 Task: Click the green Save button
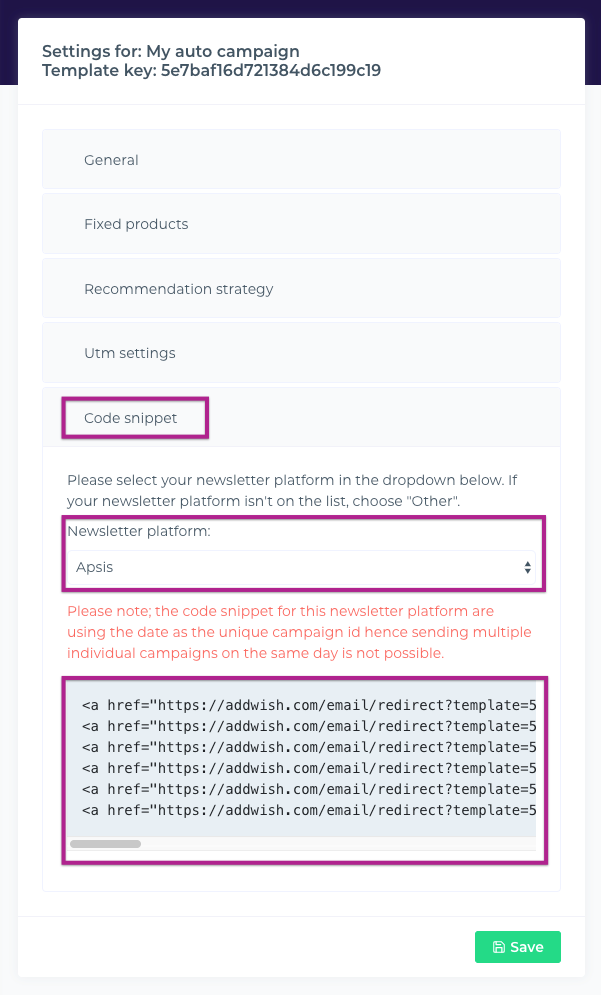[x=517, y=947]
